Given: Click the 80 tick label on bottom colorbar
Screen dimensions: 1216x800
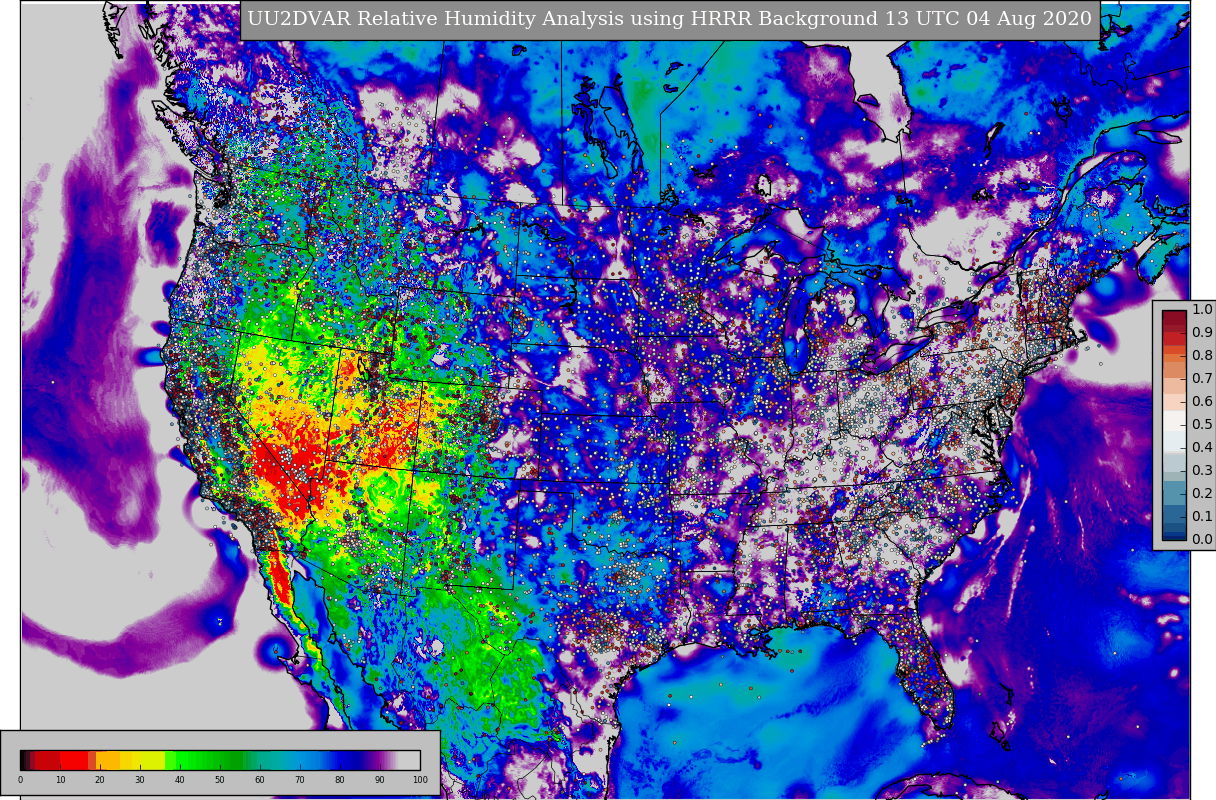Looking at the screenshot, I should pos(340,779).
